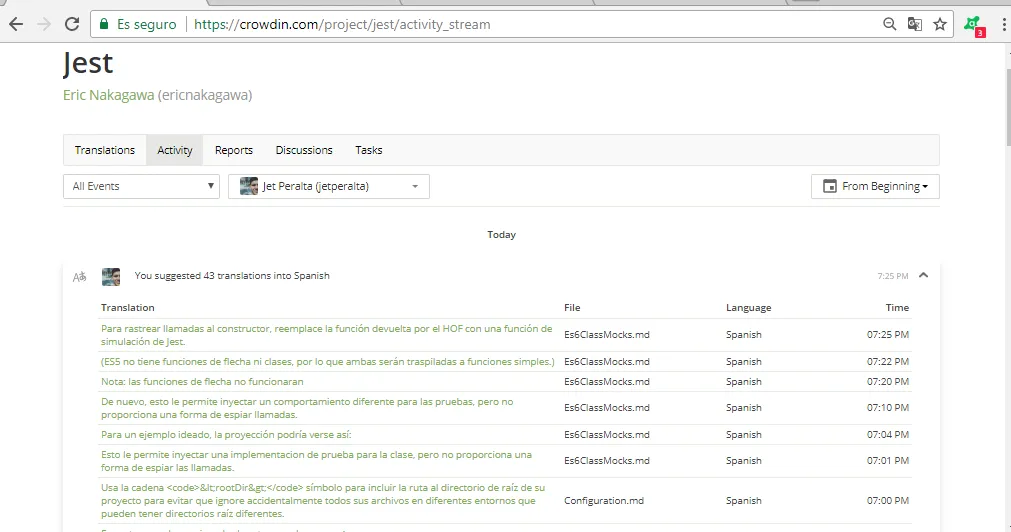Bookmark page with the star icon
1011x532 pixels.
pos(940,25)
